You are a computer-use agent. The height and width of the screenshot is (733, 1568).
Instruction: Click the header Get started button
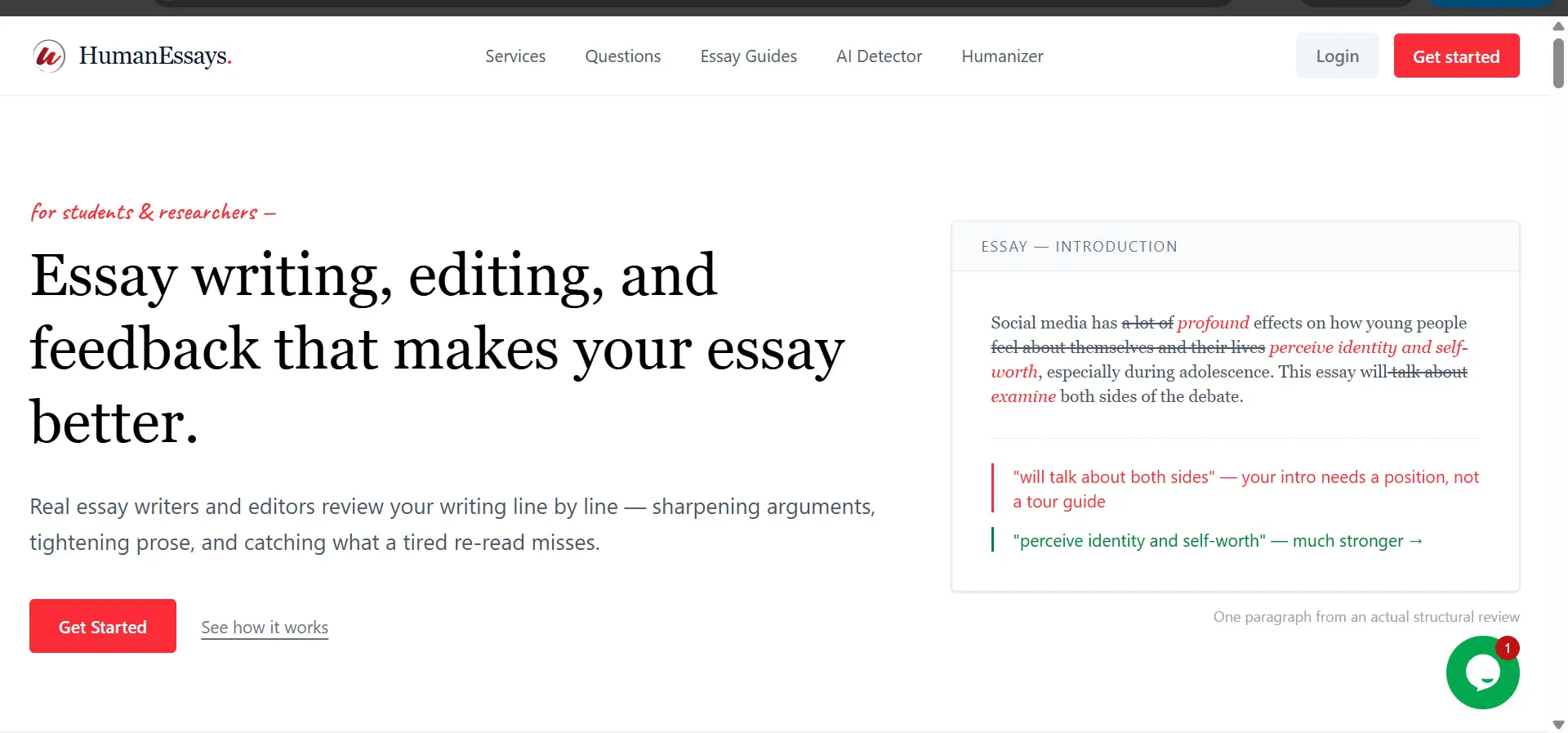click(1457, 56)
